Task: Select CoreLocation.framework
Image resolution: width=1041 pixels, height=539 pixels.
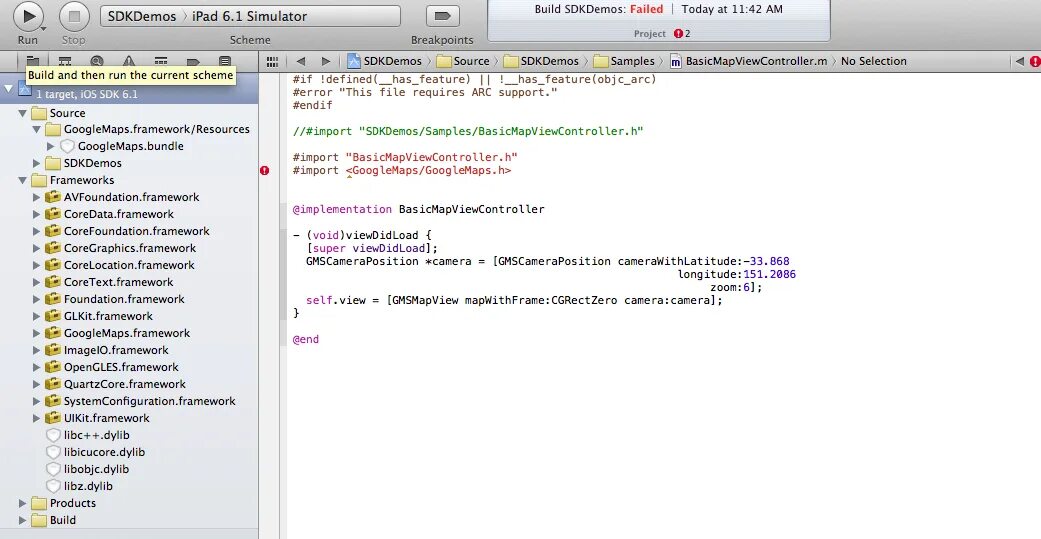Action: [x=129, y=265]
